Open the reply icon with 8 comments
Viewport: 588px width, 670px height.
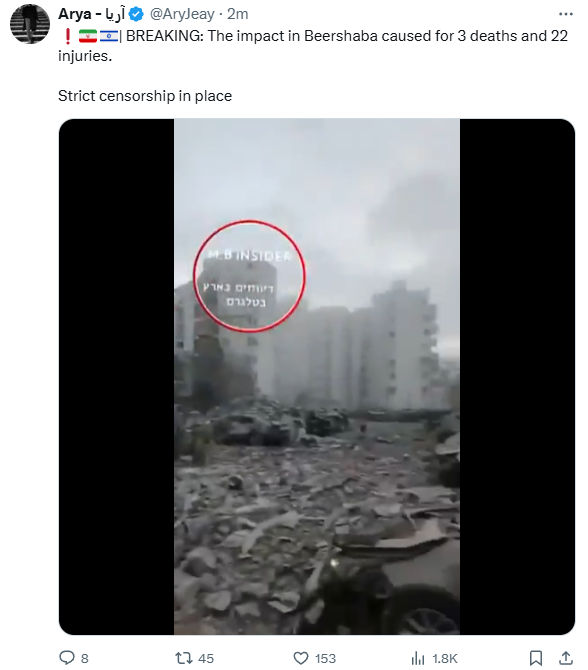point(67,658)
